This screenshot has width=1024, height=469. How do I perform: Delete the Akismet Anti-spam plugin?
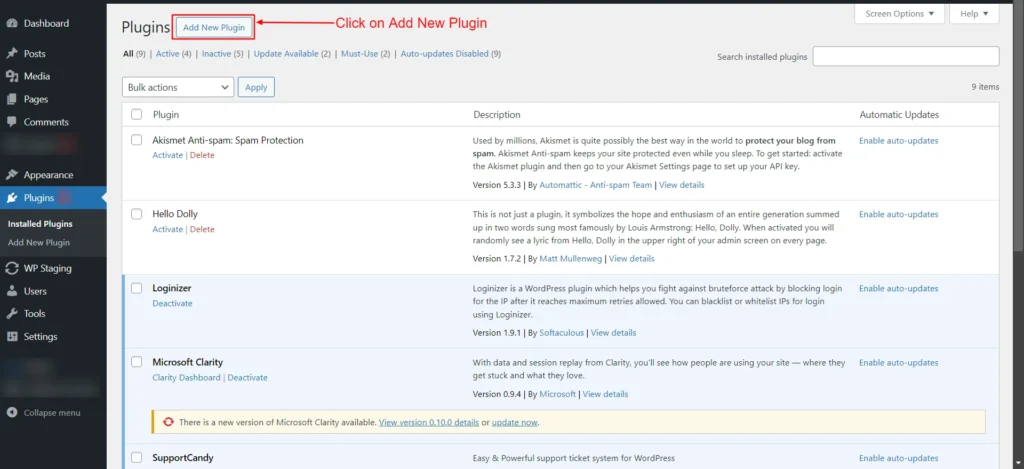pyautogui.click(x=202, y=155)
